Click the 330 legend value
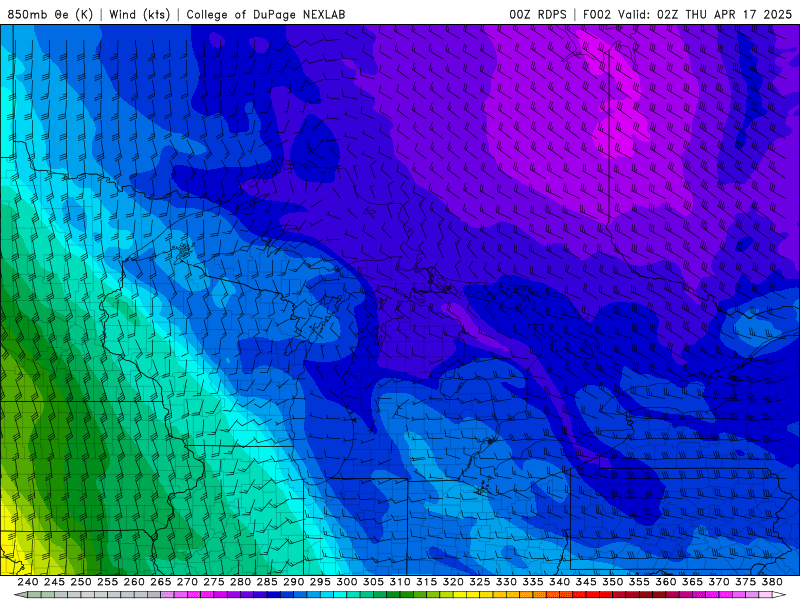The width and height of the screenshot is (800, 600). coord(506,582)
